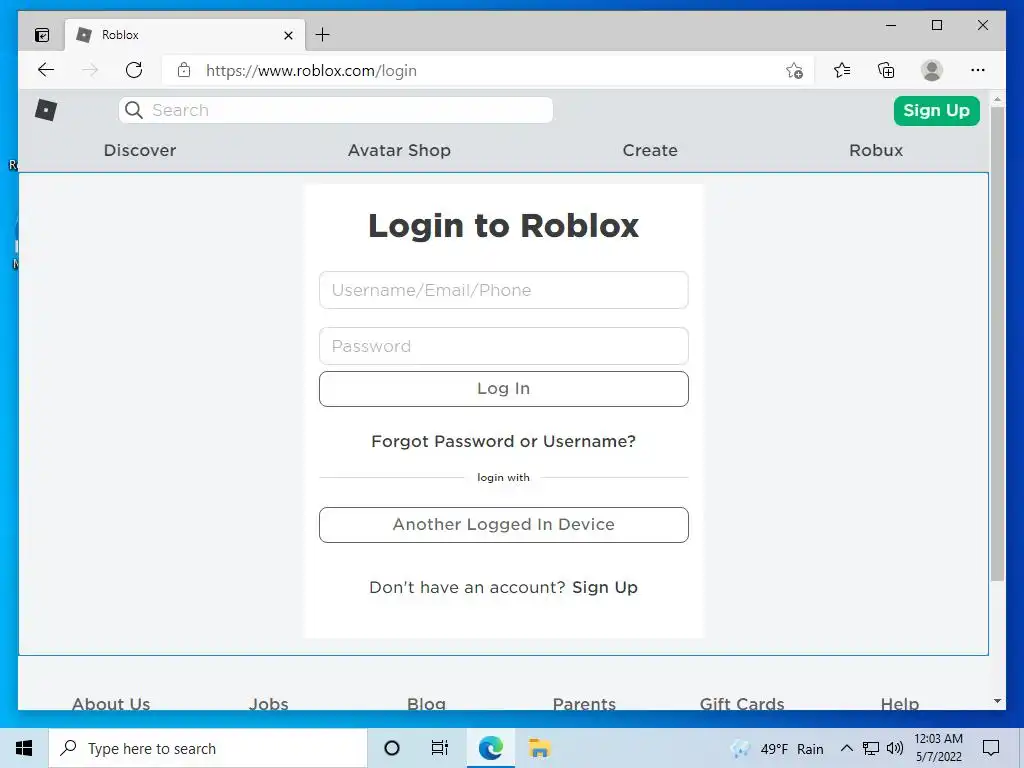Click the page vertical scrollbar thumb

point(997,344)
